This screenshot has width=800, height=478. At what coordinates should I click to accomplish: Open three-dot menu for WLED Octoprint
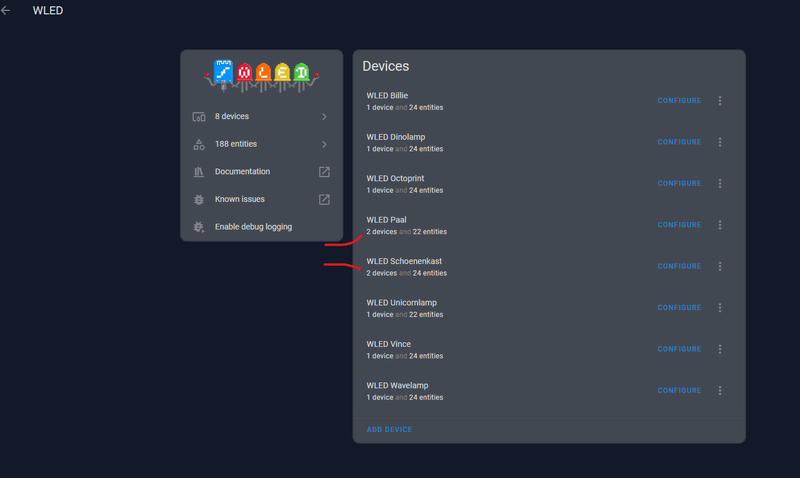click(x=720, y=183)
